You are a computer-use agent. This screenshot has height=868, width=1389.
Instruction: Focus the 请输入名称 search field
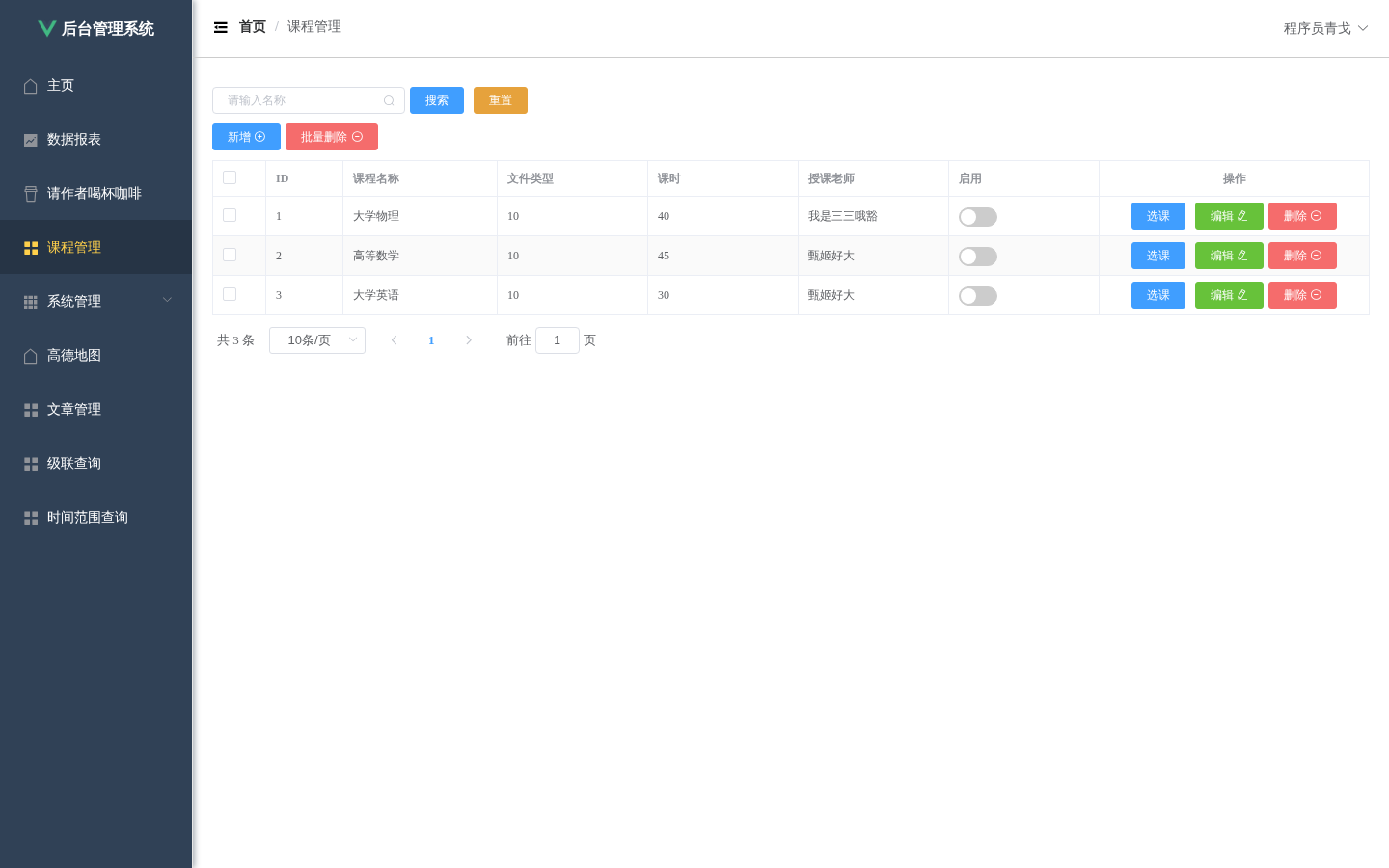309,100
